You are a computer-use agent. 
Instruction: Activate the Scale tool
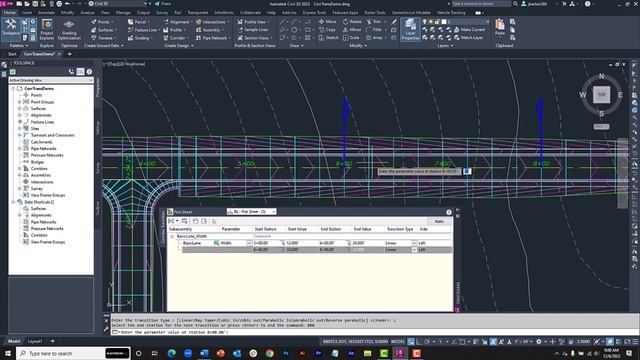pos(351,38)
